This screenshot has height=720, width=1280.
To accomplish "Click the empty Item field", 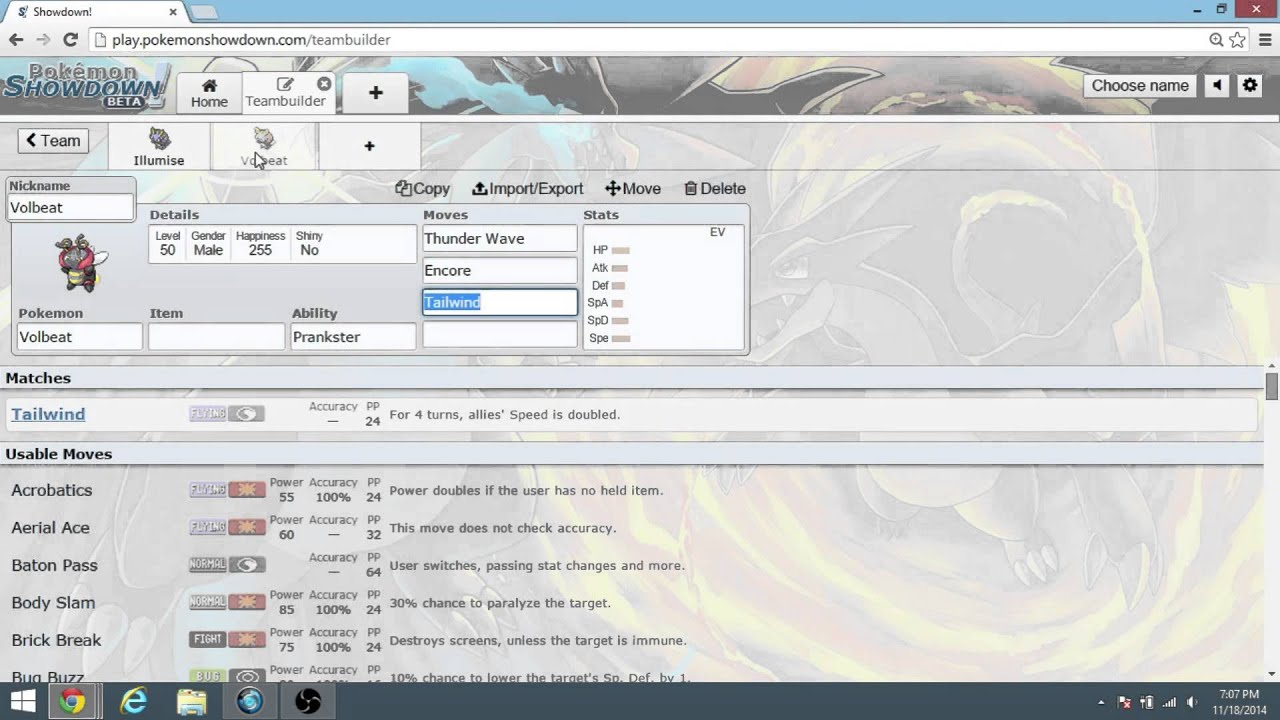I will pos(216,337).
